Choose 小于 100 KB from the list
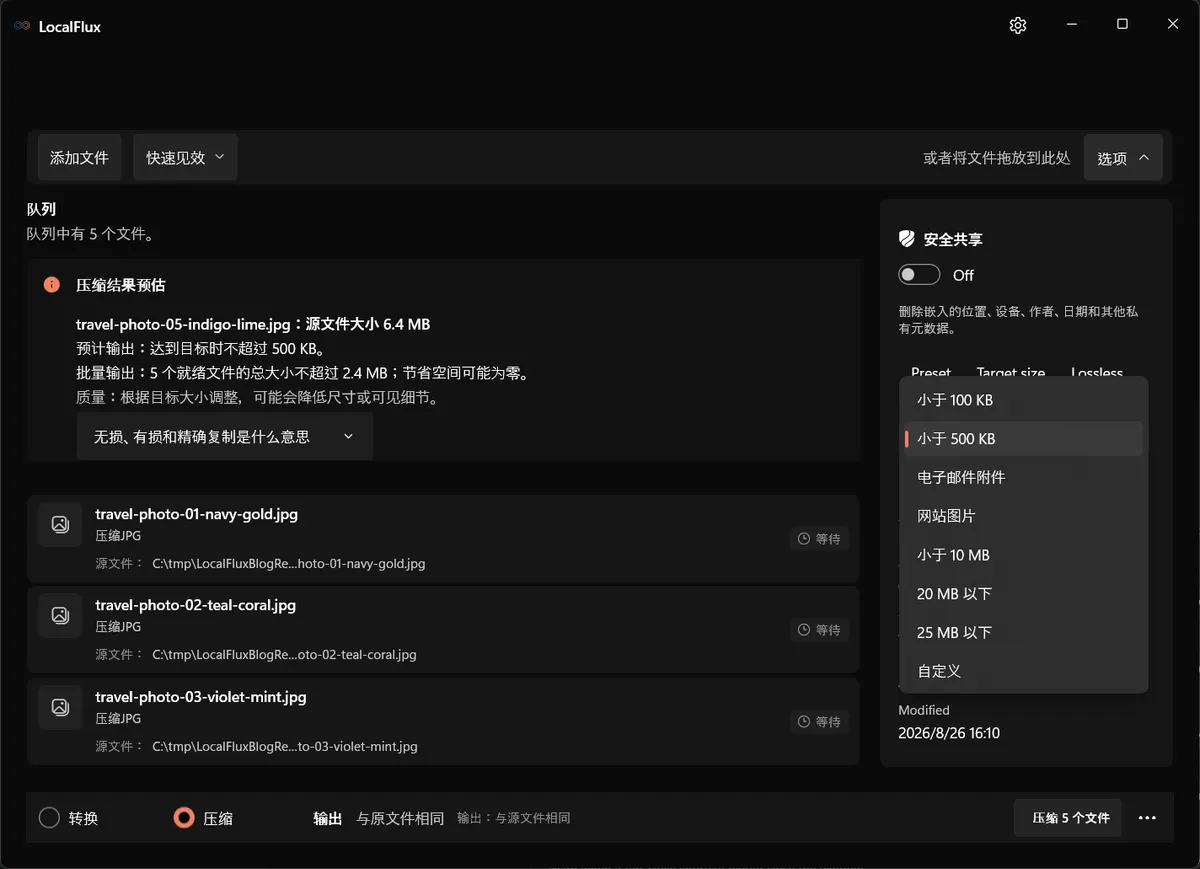Viewport: 1200px width, 869px height. point(1023,400)
